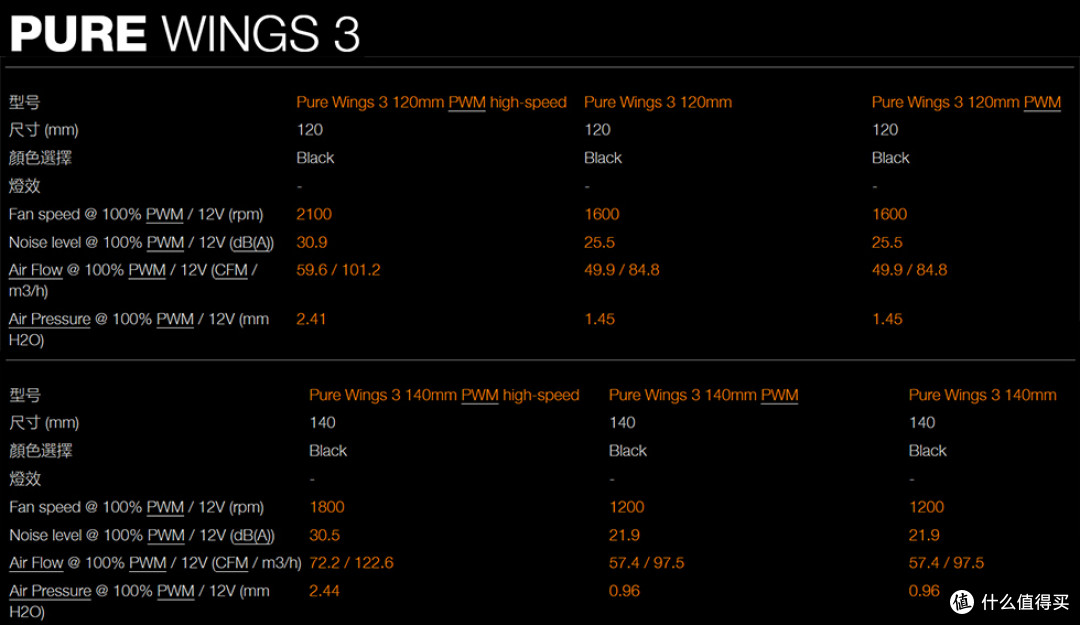The image size is (1080, 625).
Task: Click the 2.41 air pressure value
Action: pos(311,319)
